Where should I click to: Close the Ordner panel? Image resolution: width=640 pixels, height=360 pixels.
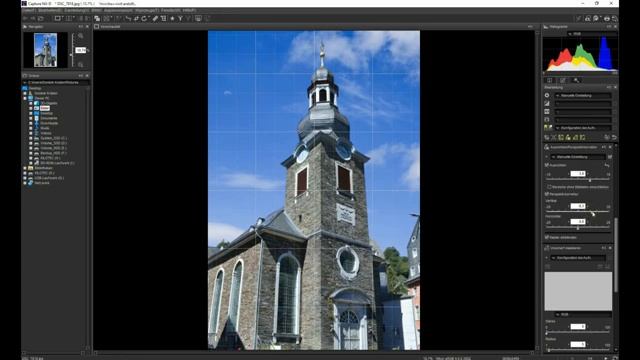coord(87,76)
